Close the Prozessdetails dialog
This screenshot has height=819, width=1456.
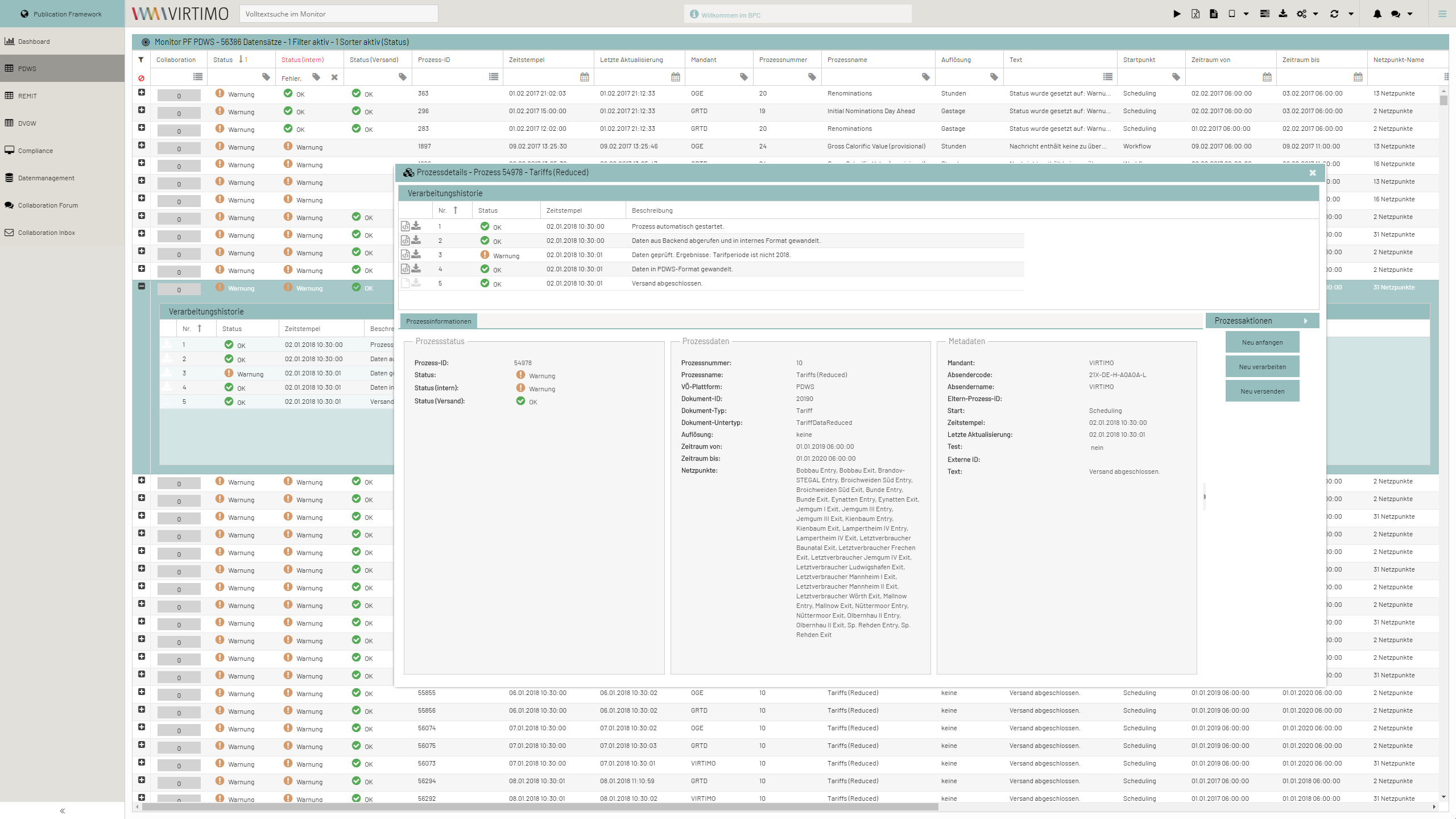click(1312, 172)
